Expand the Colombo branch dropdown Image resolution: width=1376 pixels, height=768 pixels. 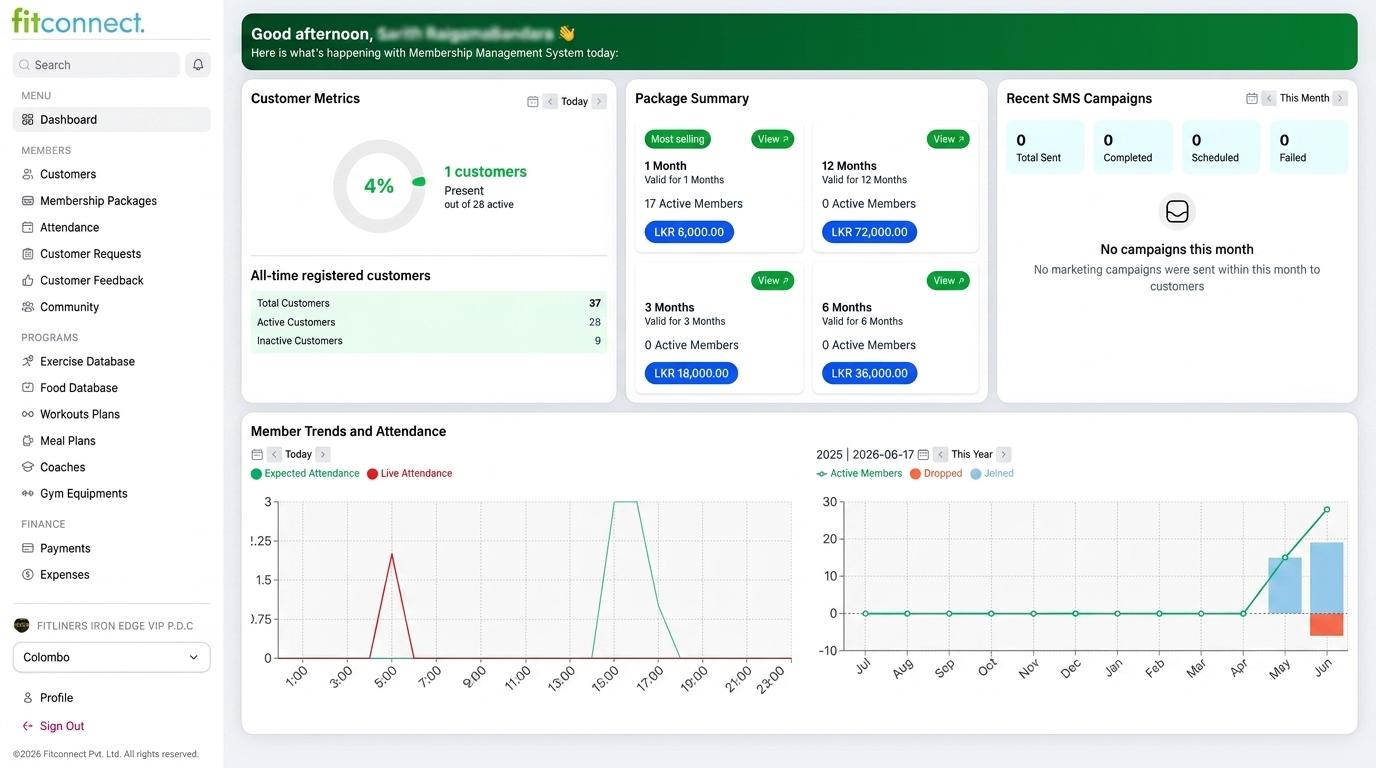111,657
